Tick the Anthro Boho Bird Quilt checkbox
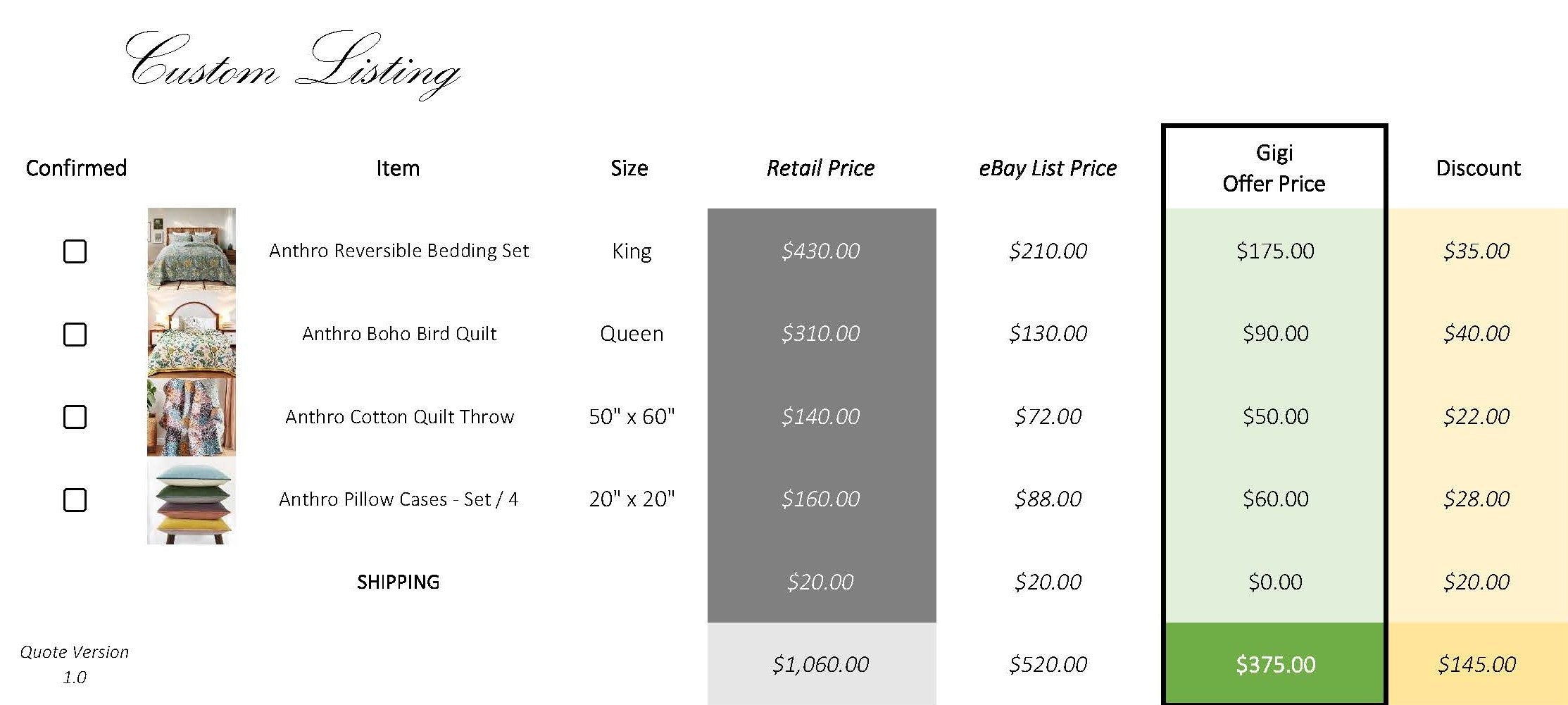The height and width of the screenshot is (705, 1568). coord(75,335)
